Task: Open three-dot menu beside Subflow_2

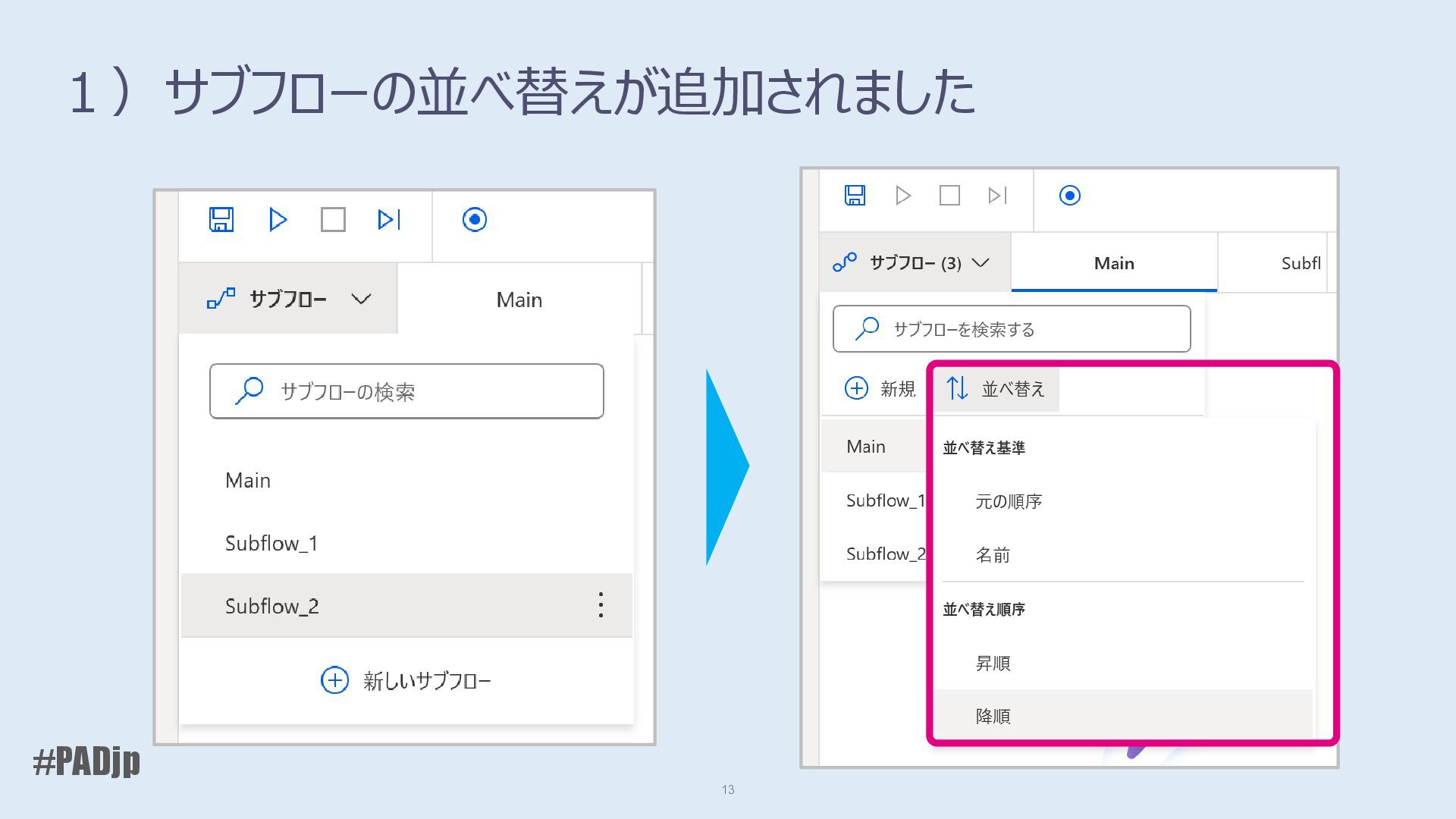Action: point(601,605)
